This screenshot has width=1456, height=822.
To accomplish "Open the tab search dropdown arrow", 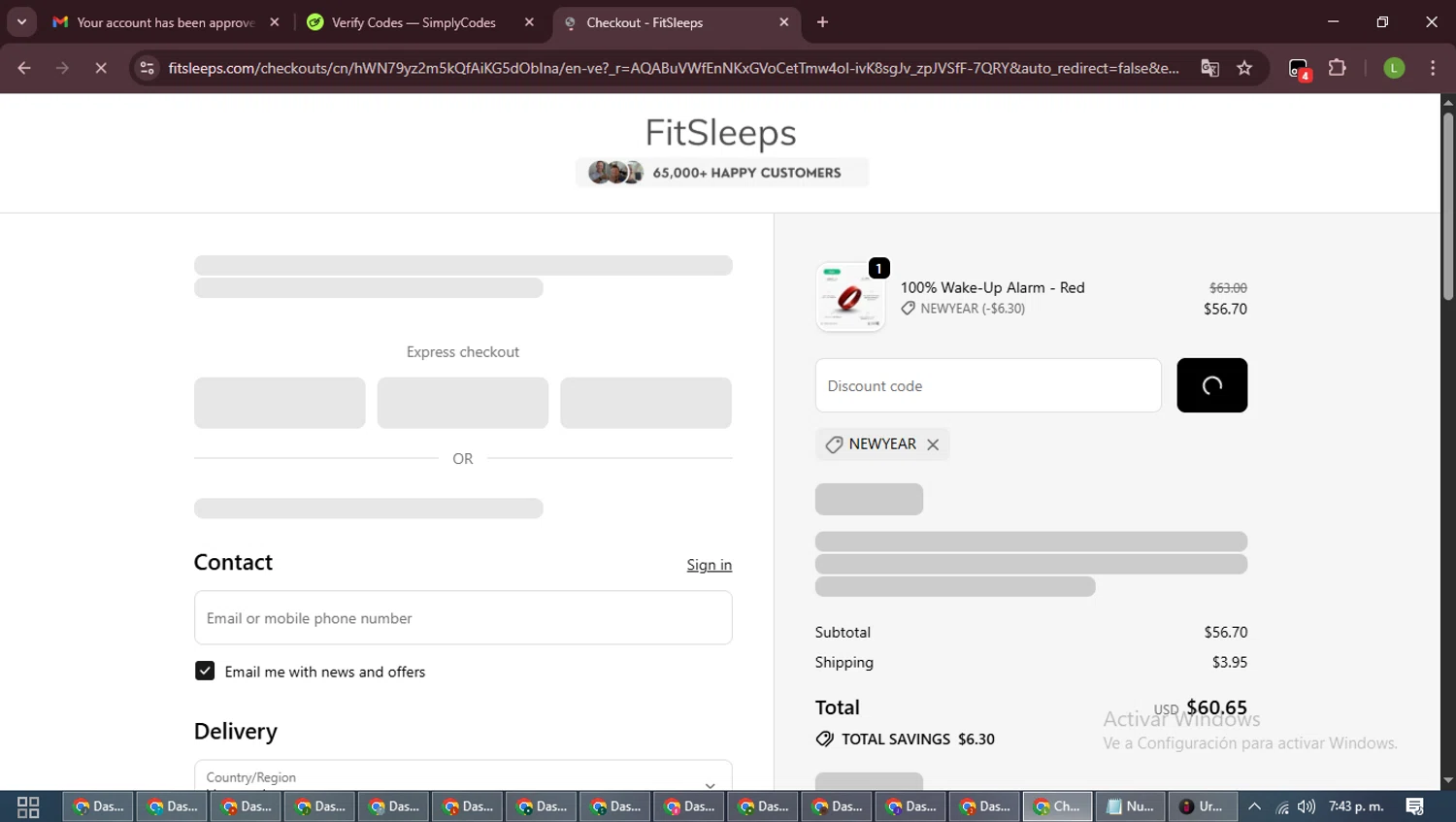I will [21, 21].
